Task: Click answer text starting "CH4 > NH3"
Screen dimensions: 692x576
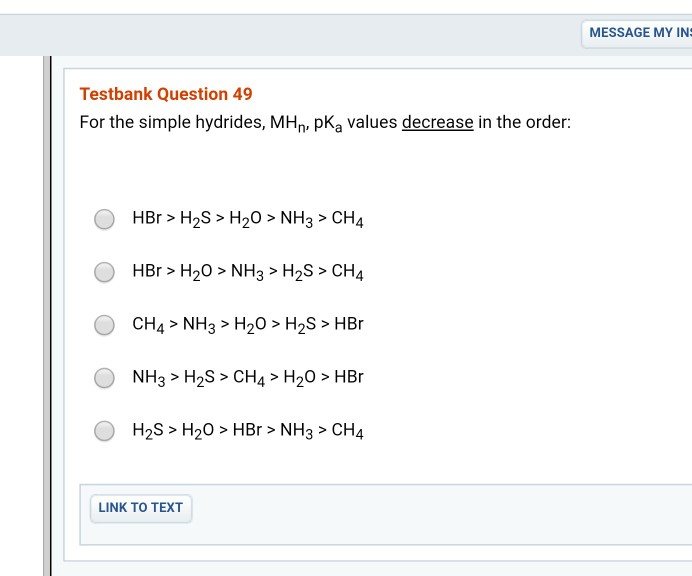Action: (247, 325)
